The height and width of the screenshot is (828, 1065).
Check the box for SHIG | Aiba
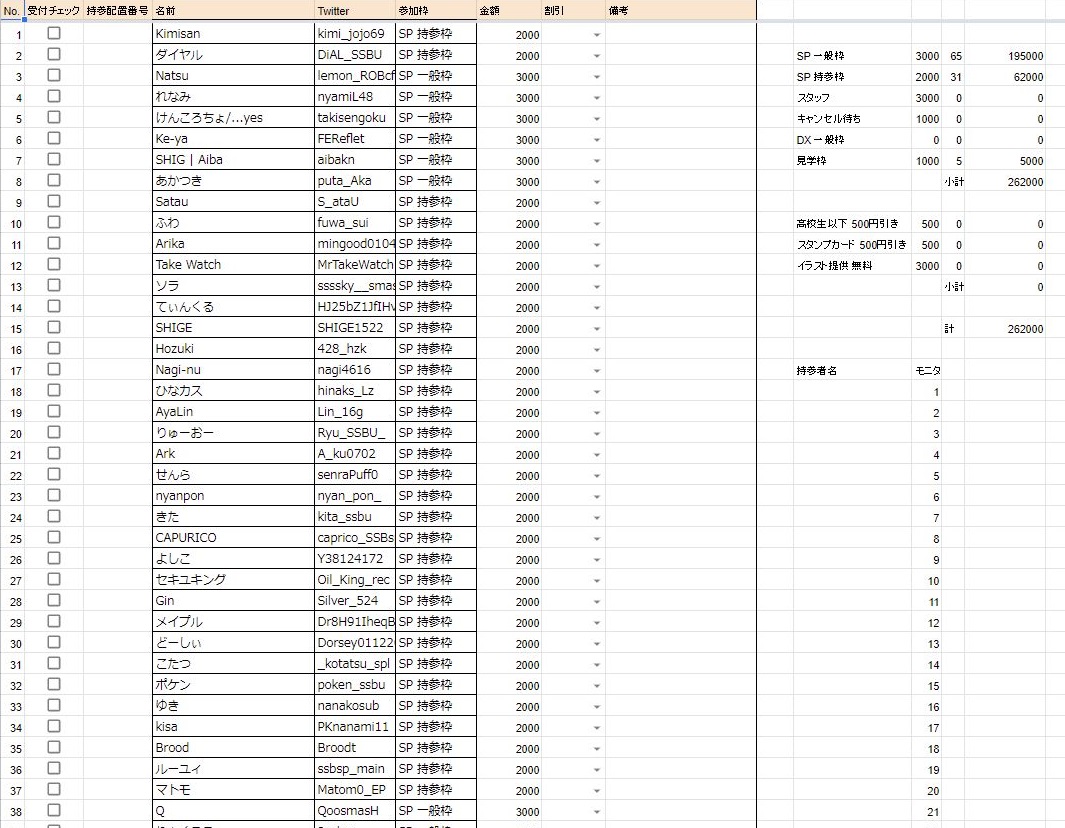pos(54,160)
